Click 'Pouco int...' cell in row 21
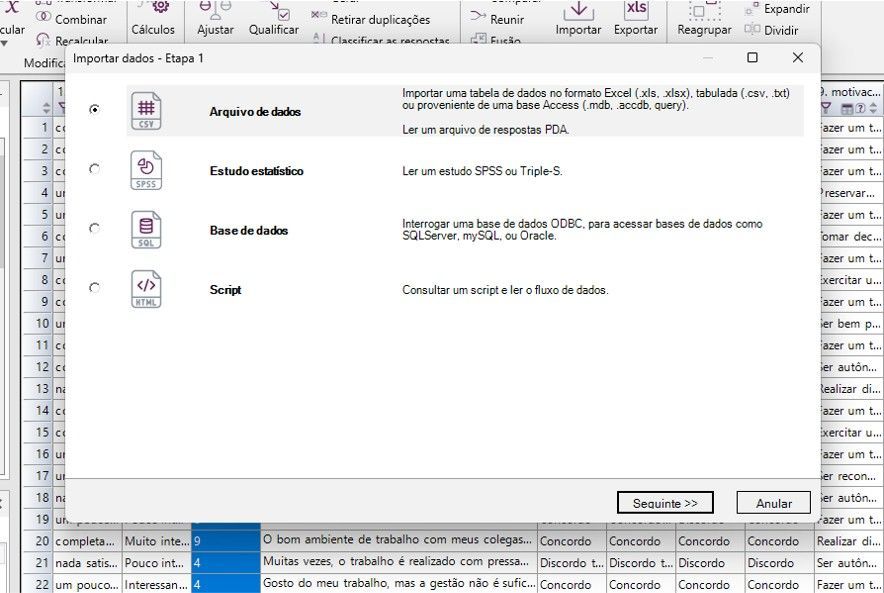 tap(157, 563)
